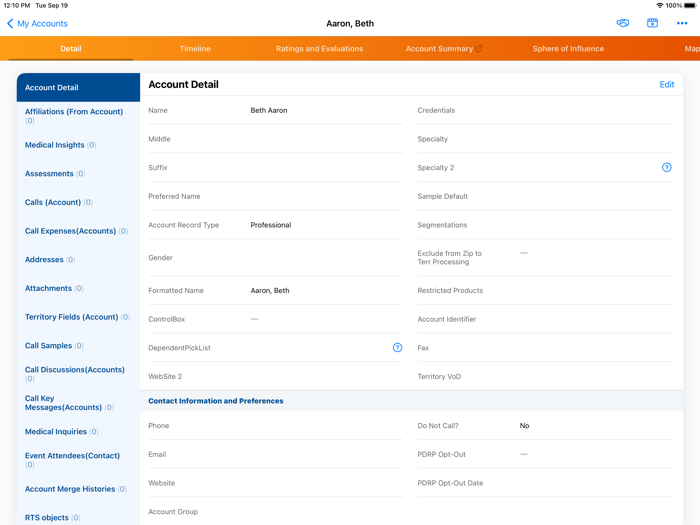Open the media calendar icon in header

coord(652,23)
